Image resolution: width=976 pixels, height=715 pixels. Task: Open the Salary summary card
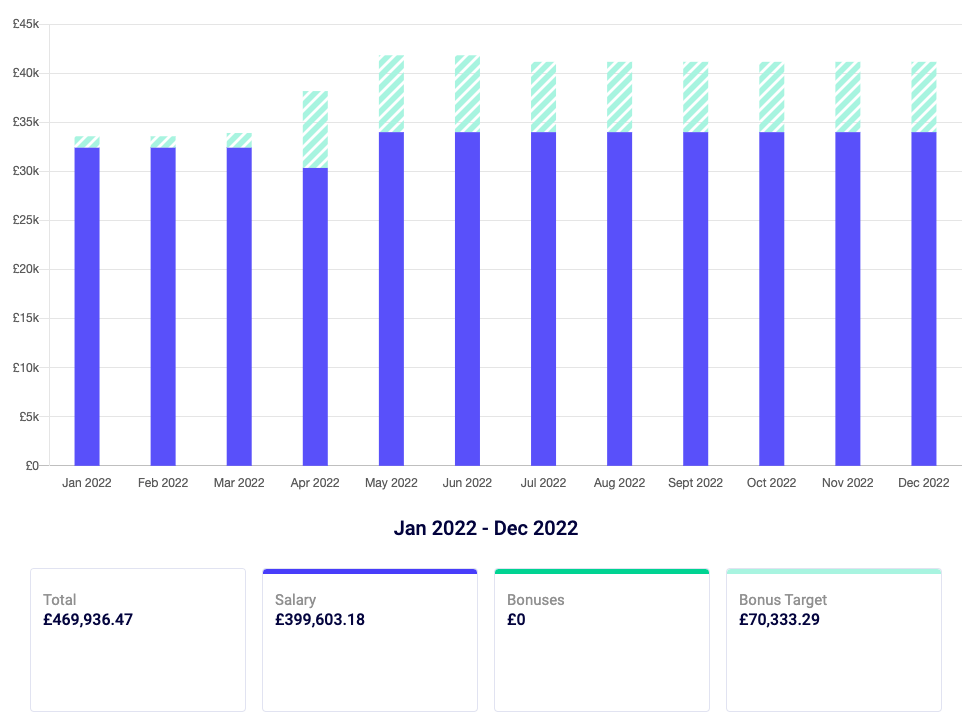tap(369, 640)
